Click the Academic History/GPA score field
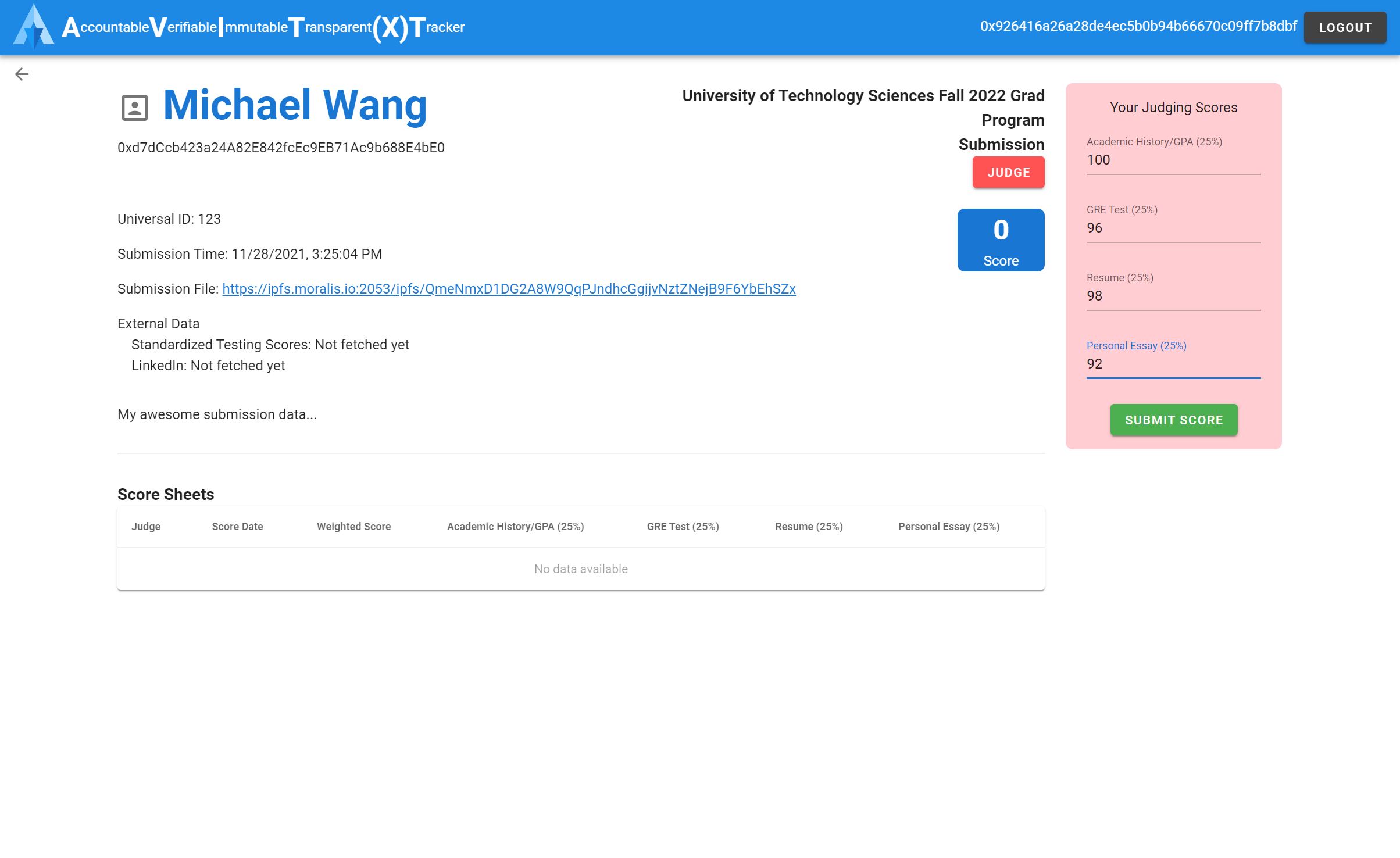The width and height of the screenshot is (1400, 858). point(1173,160)
